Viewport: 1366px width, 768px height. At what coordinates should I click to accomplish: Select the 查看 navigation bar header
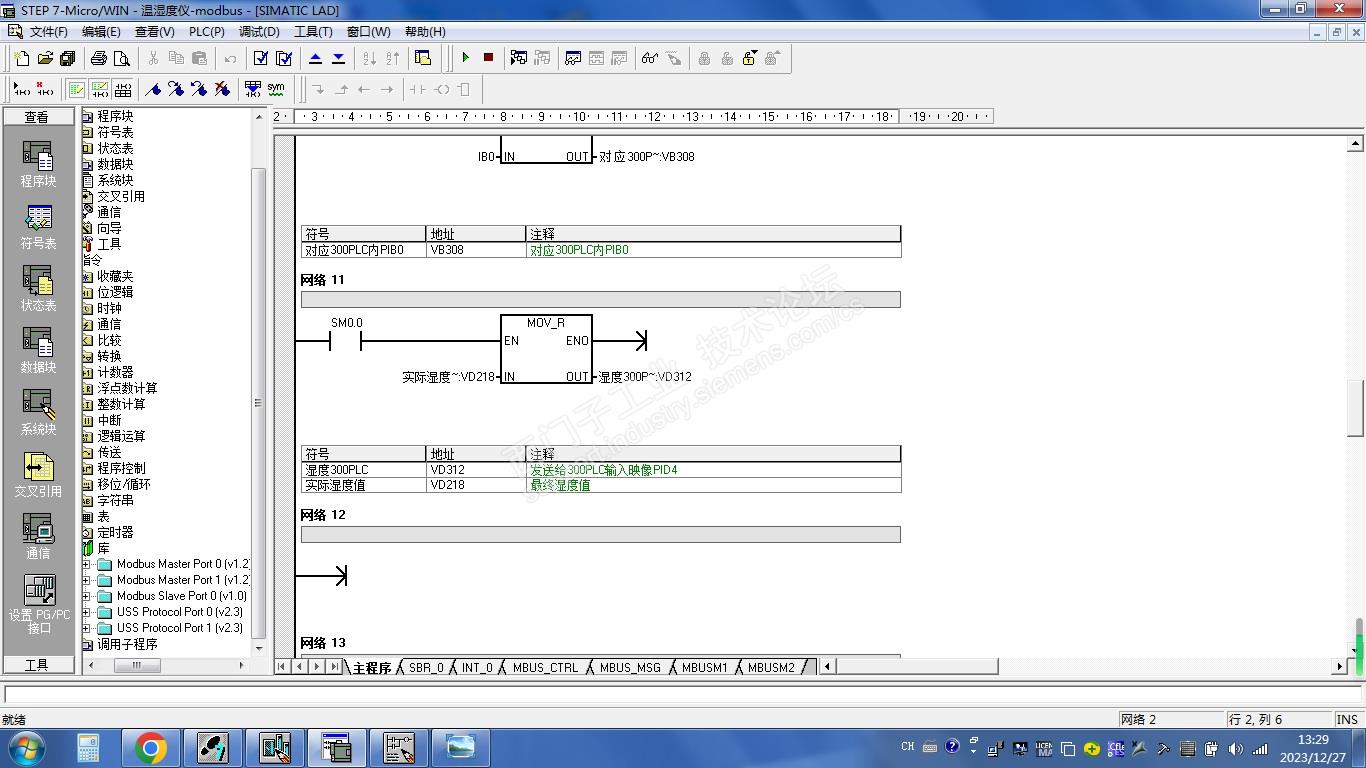pyautogui.click(x=38, y=117)
